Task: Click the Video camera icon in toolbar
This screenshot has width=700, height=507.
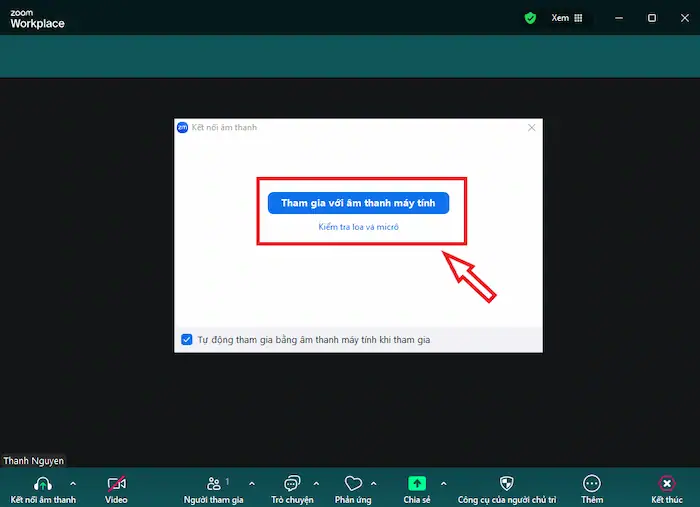Action: click(116, 483)
